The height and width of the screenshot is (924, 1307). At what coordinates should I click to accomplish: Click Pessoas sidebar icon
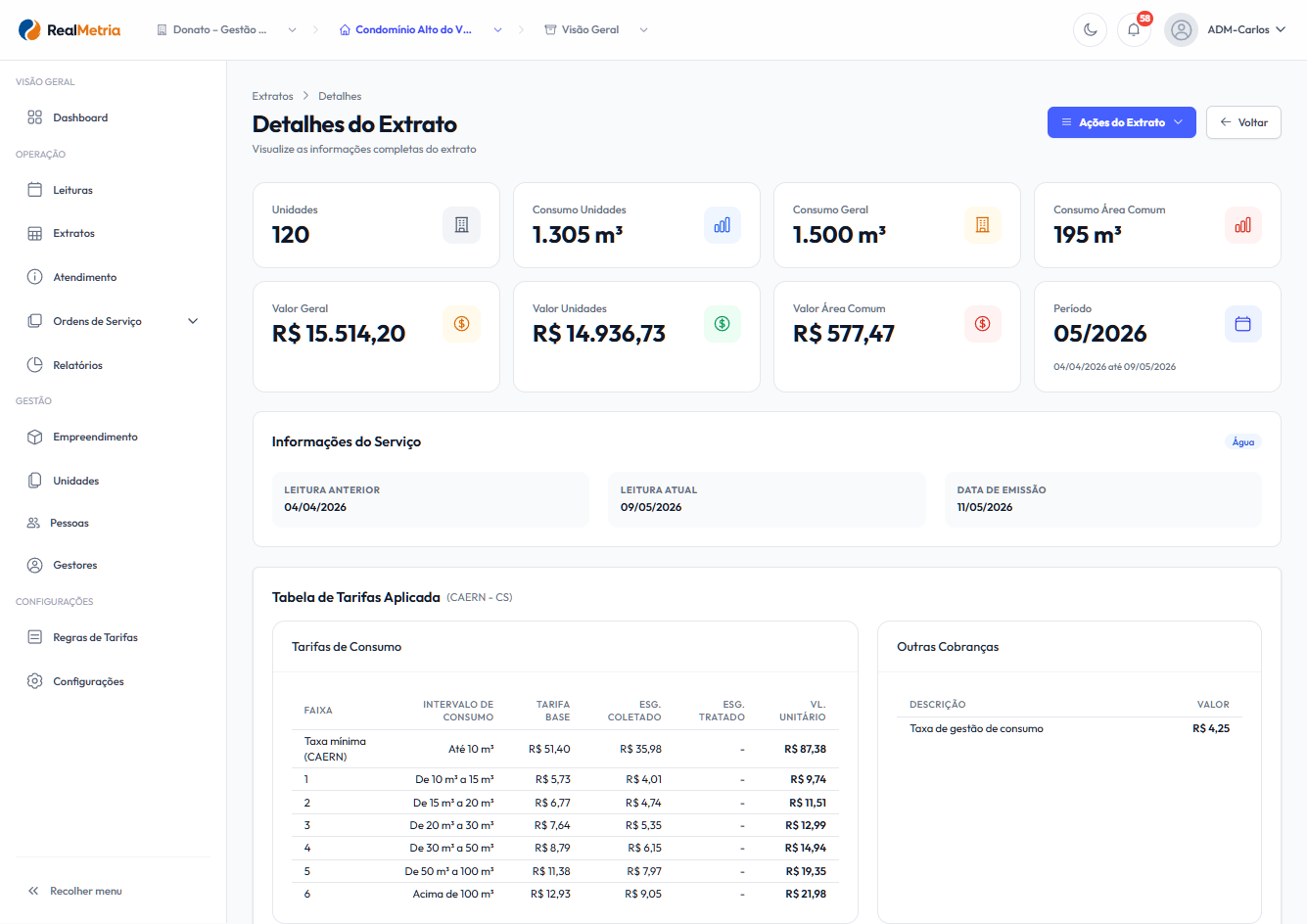[33, 523]
